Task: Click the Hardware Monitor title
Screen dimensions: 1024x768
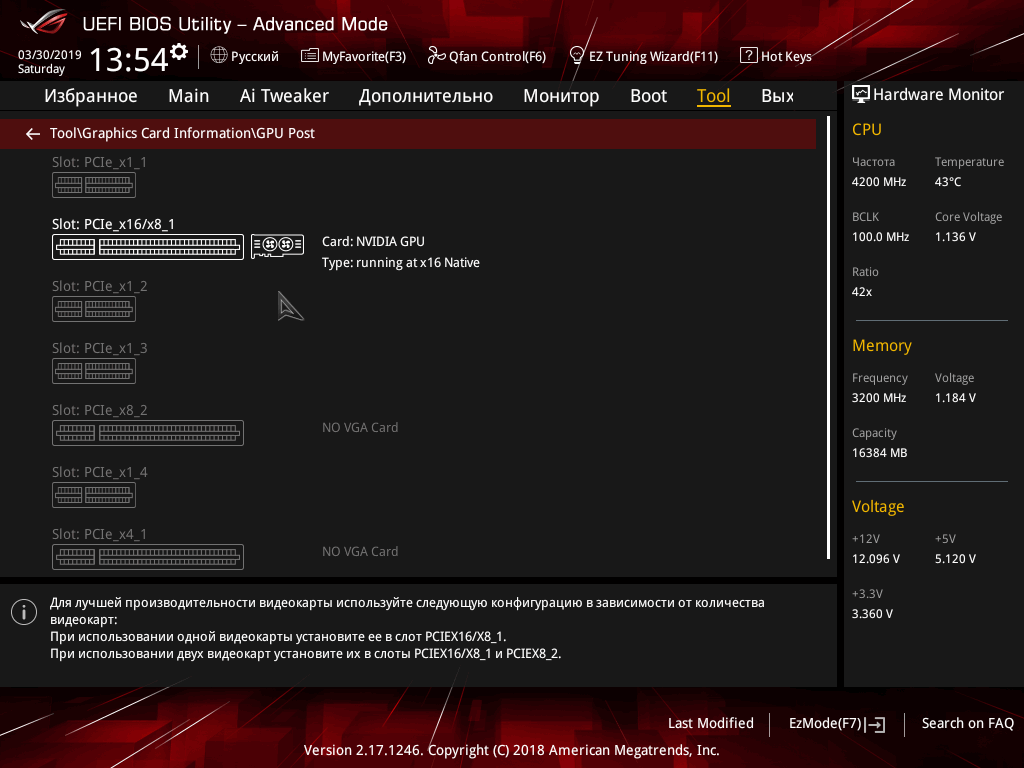Action: pos(938,95)
